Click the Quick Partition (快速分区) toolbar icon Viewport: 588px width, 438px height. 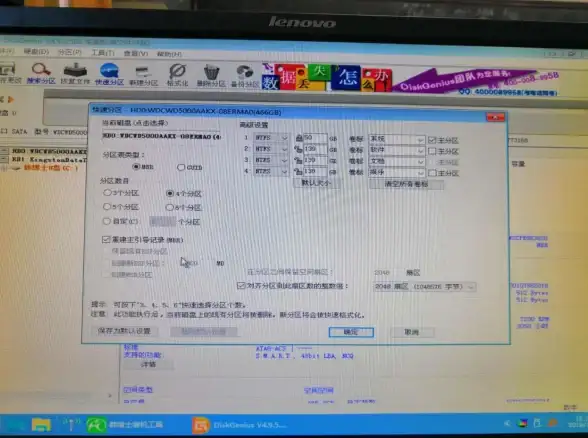click(109, 74)
